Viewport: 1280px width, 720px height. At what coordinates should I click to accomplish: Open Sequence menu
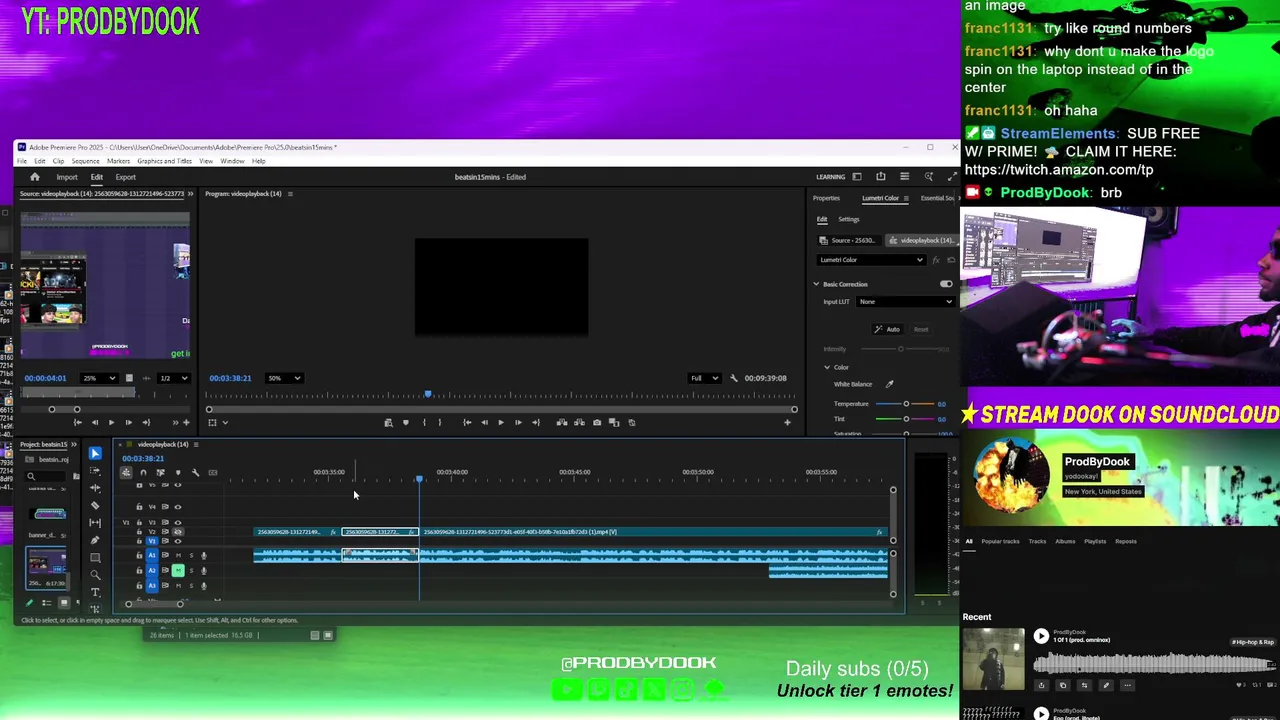(x=85, y=161)
